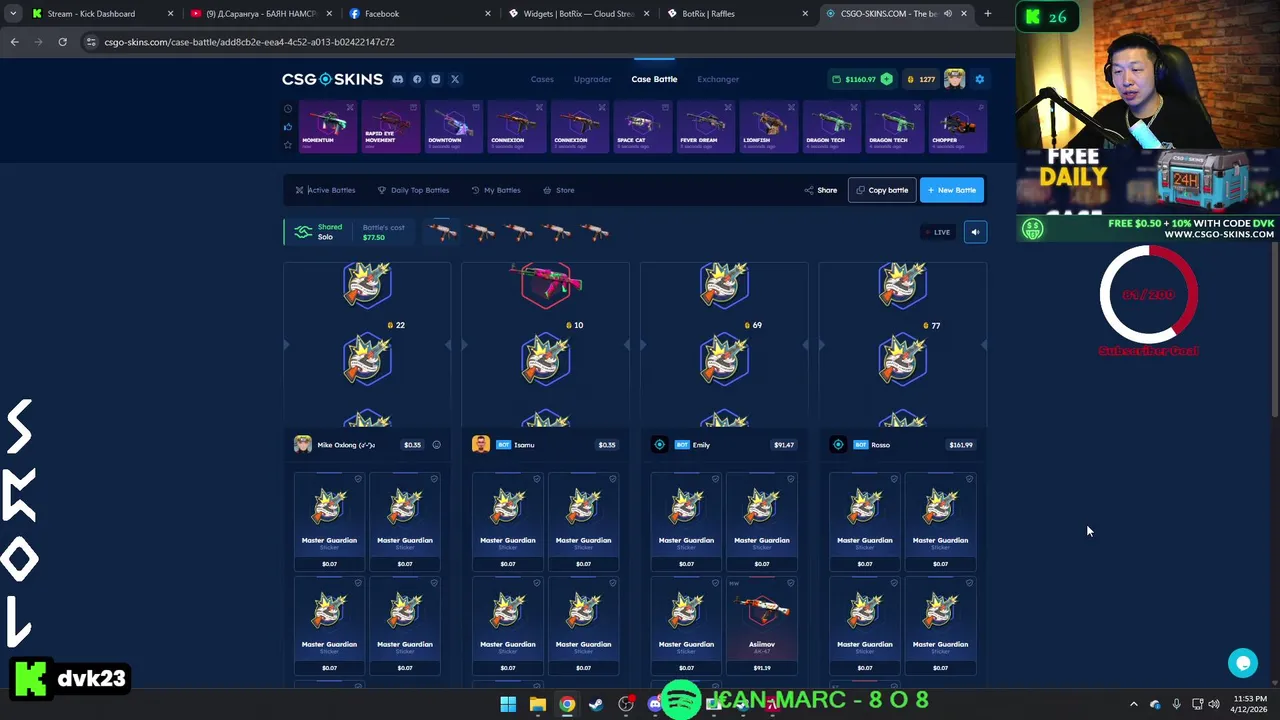
Task: Open the Facebook social icon in site header
Action: (x=417, y=79)
